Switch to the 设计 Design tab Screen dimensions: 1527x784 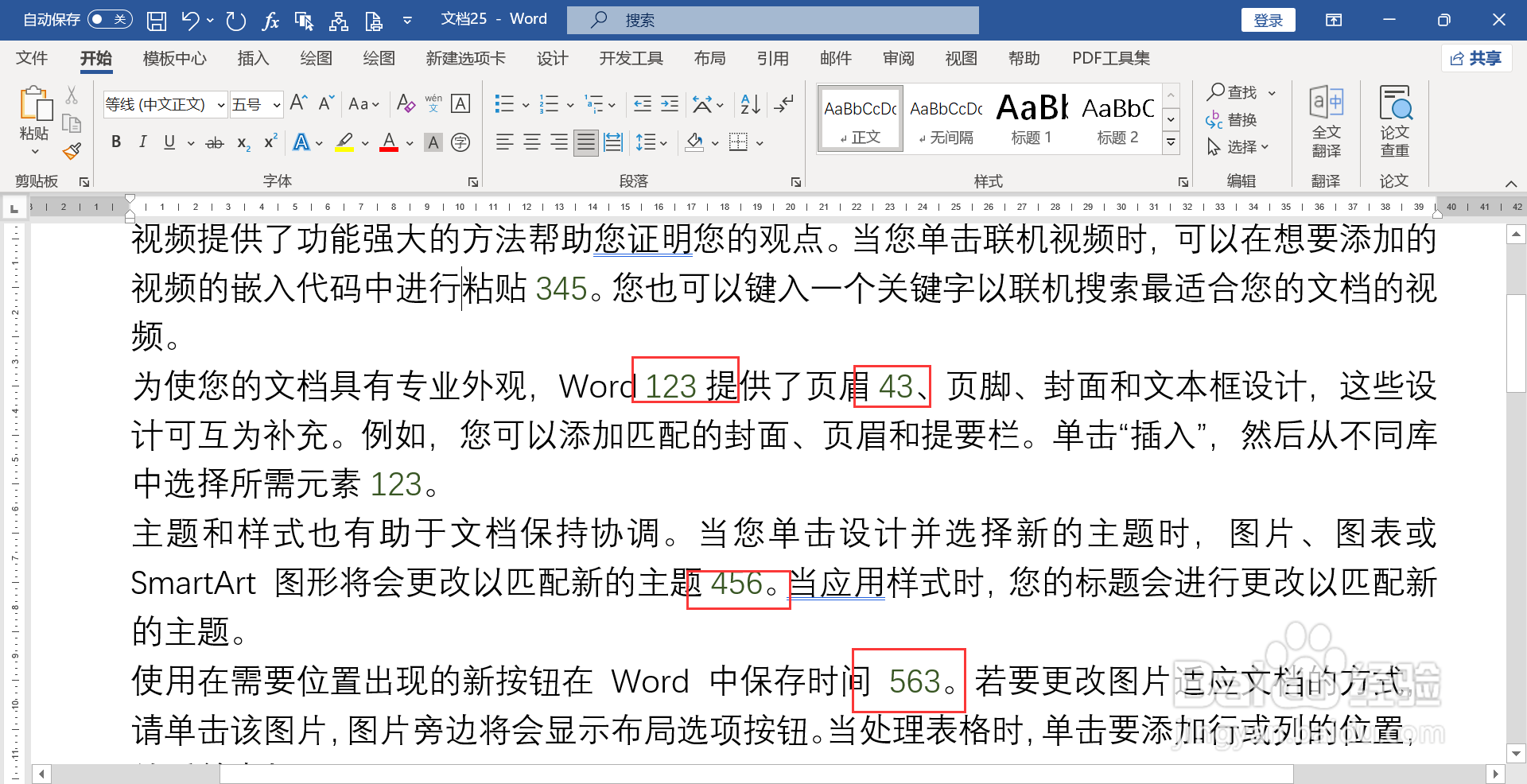click(x=552, y=58)
